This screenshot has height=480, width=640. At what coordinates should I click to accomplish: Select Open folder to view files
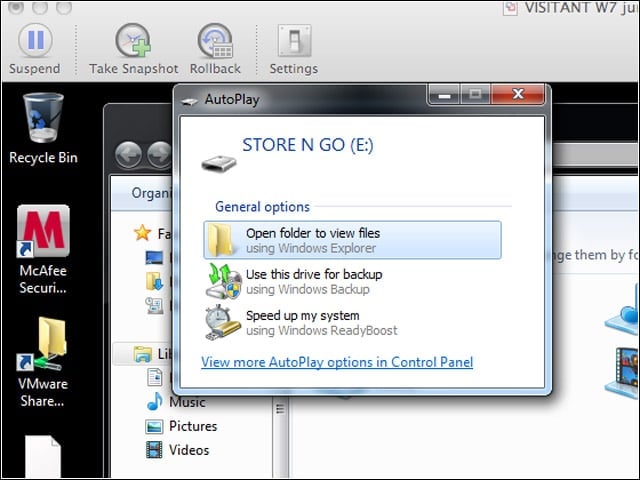click(x=352, y=240)
